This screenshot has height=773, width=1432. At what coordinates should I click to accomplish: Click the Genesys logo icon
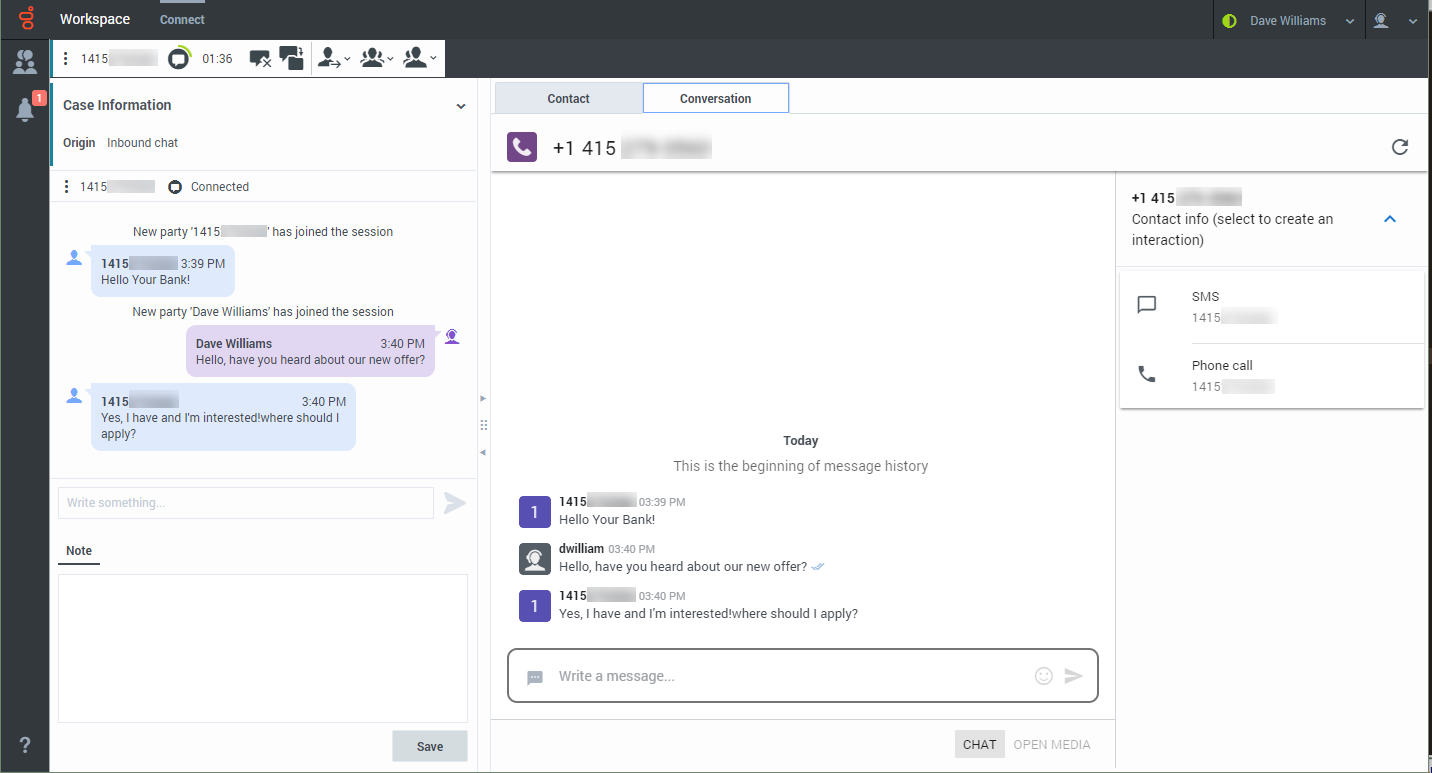point(26,19)
